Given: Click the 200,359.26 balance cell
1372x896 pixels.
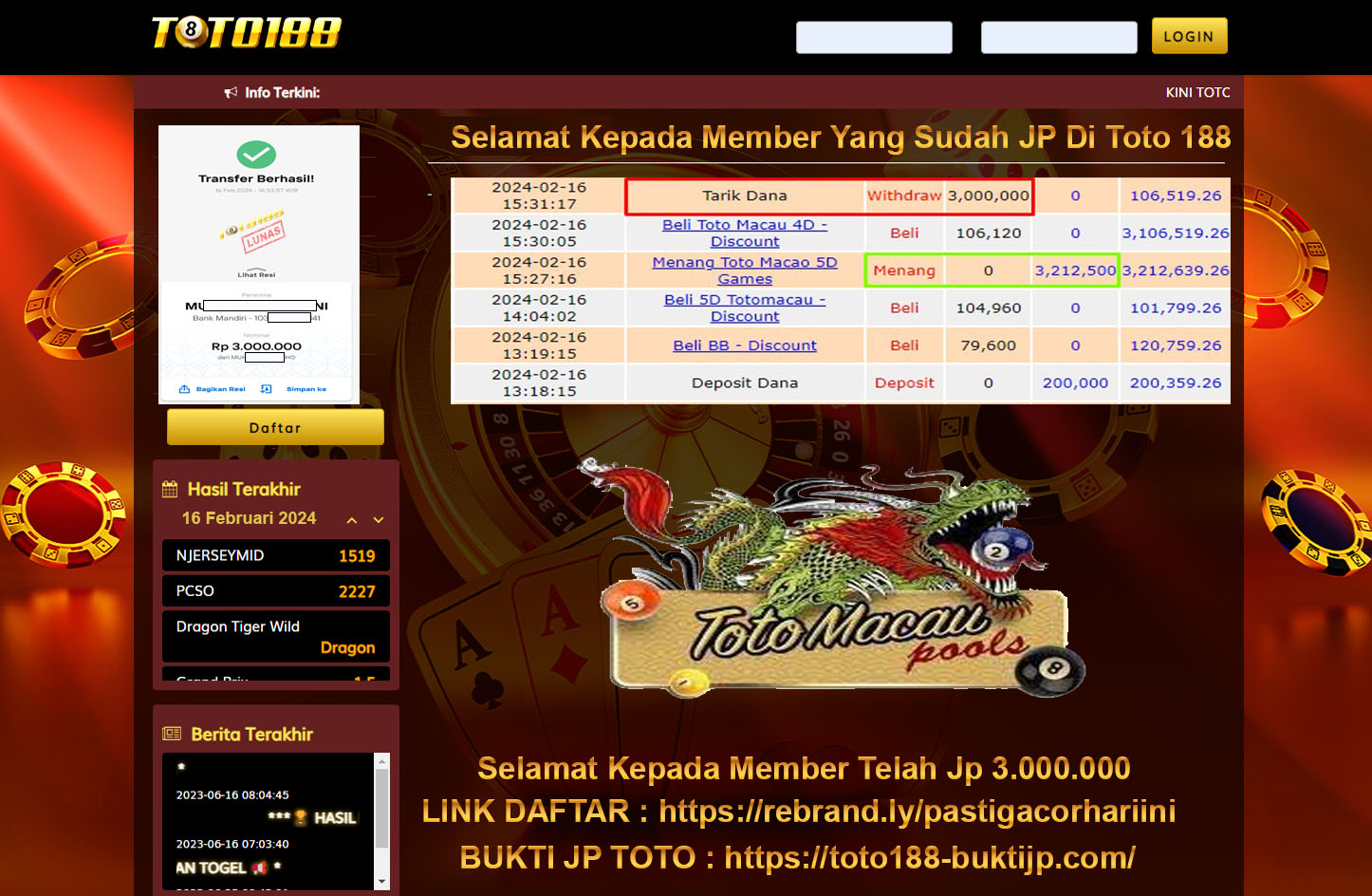Looking at the screenshot, I should 1176,383.
